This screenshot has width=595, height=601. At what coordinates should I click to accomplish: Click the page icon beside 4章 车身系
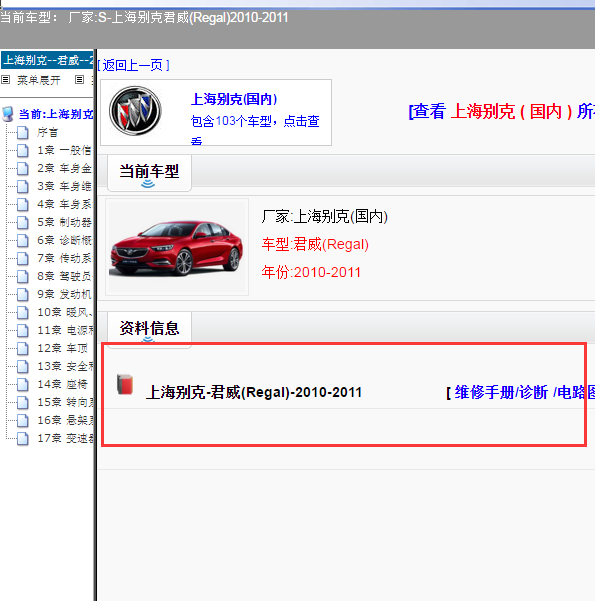[x=23, y=205]
